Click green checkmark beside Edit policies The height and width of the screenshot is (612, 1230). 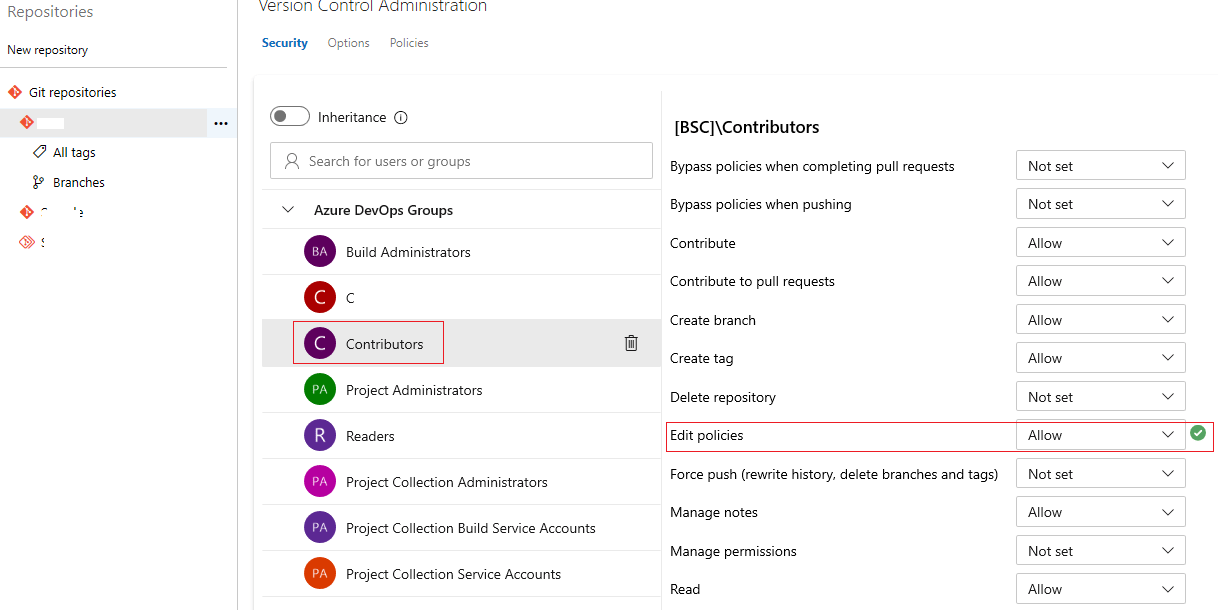pyautogui.click(x=1198, y=434)
